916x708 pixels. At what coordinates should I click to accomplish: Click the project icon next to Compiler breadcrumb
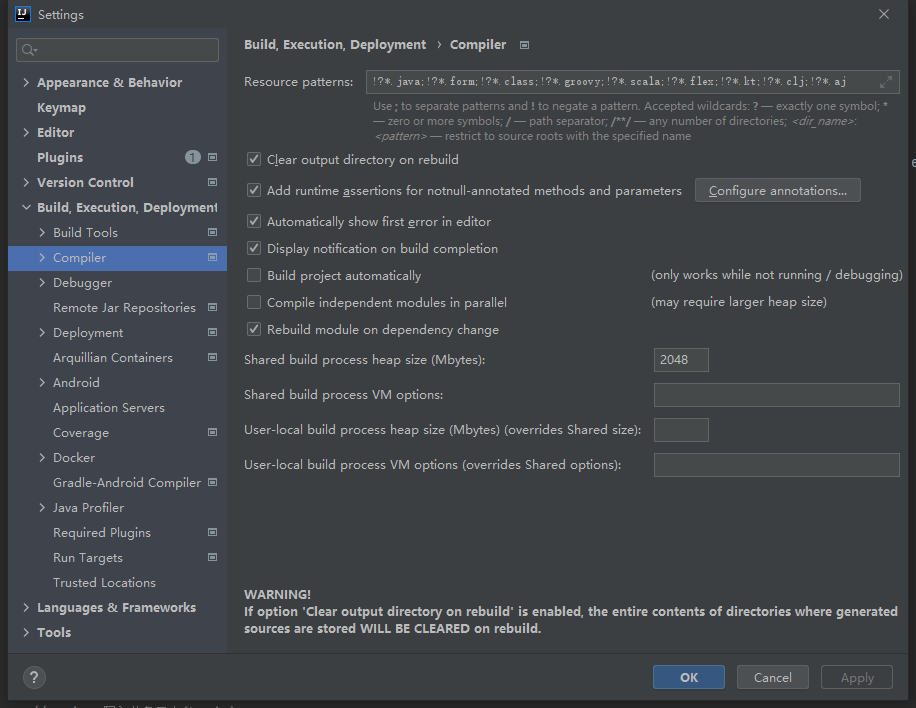click(525, 45)
